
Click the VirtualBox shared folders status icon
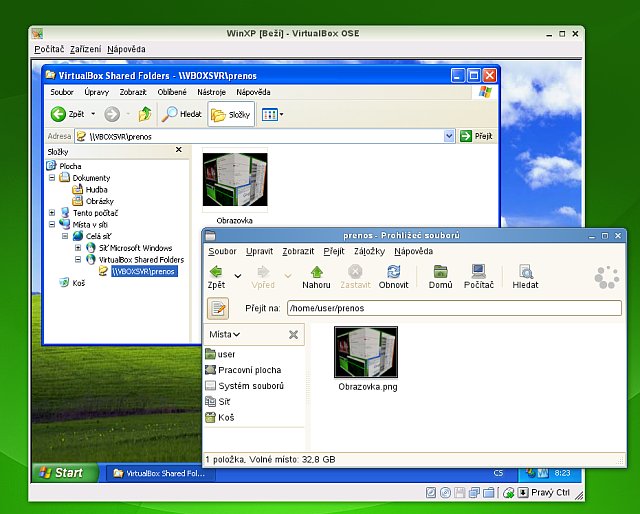coord(489,493)
